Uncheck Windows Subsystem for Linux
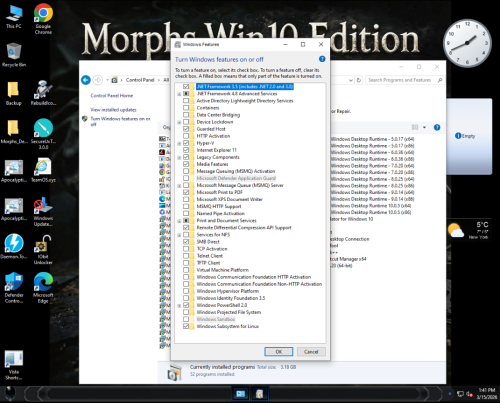This screenshot has height=403, width=500. click(x=186, y=326)
